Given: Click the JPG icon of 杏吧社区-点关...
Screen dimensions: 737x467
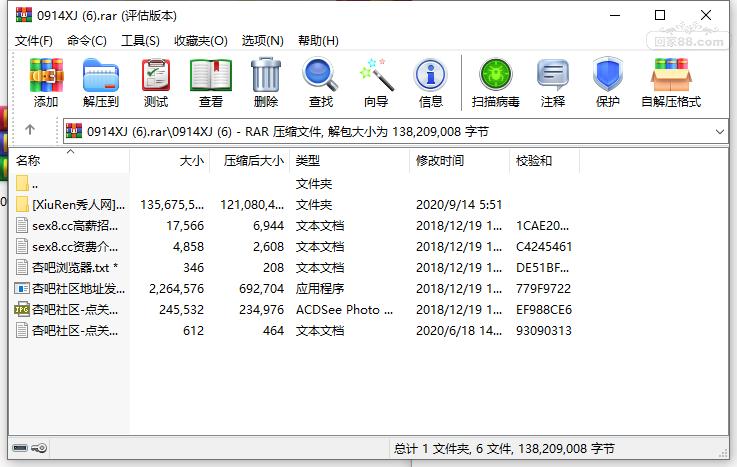Looking at the screenshot, I should click(x=22, y=309).
